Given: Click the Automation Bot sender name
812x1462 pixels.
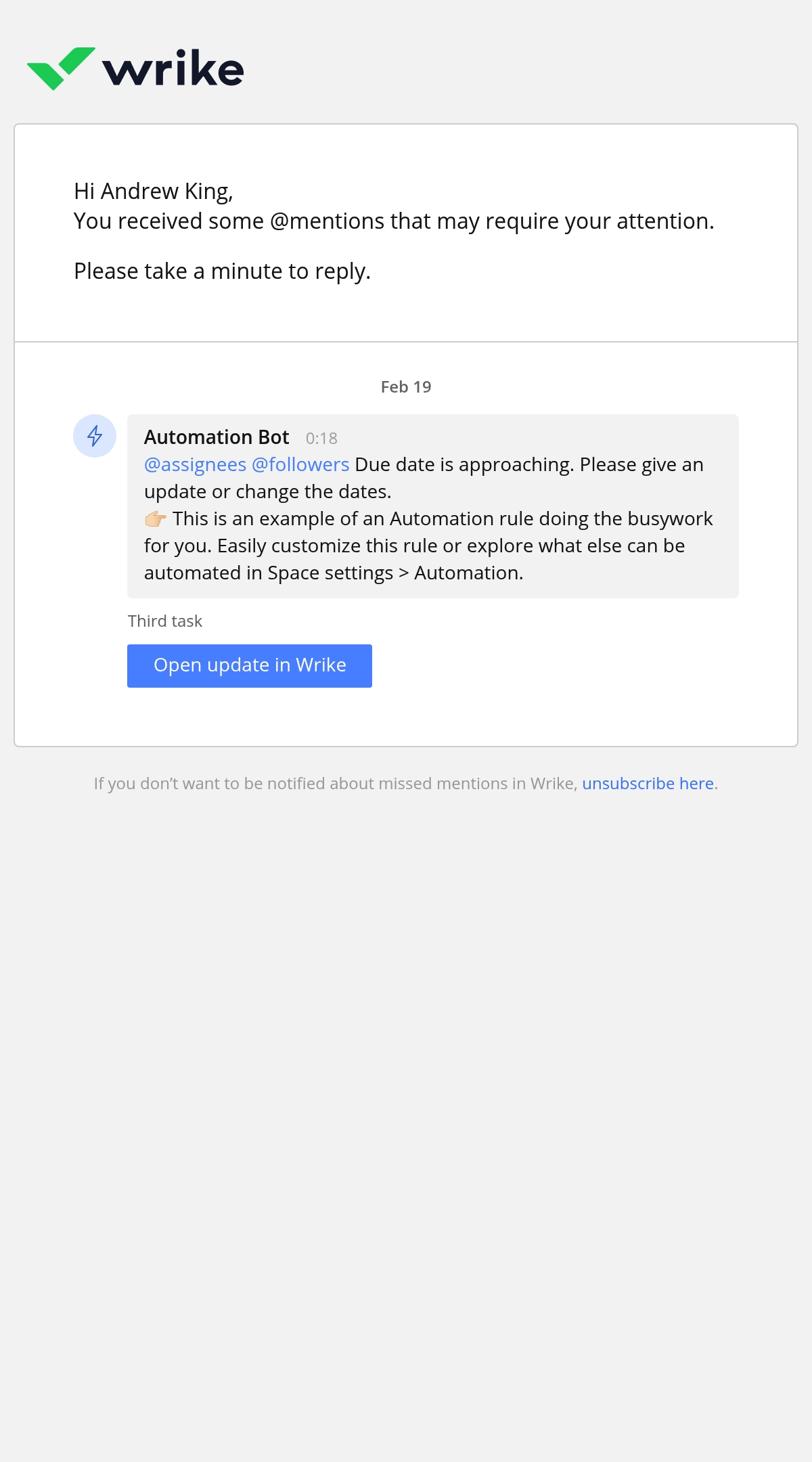Looking at the screenshot, I should click(x=217, y=437).
